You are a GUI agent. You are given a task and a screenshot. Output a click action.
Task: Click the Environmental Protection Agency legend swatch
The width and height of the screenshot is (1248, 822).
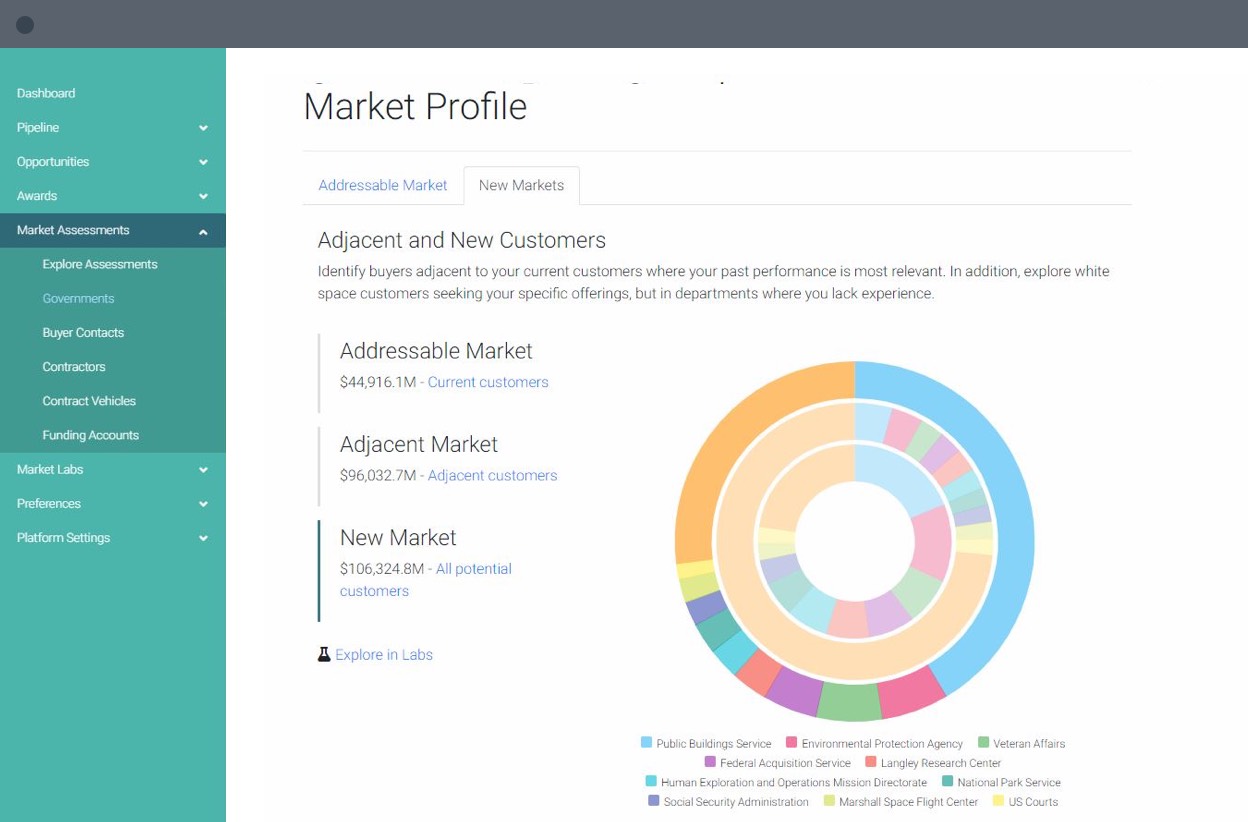pyautogui.click(x=792, y=743)
